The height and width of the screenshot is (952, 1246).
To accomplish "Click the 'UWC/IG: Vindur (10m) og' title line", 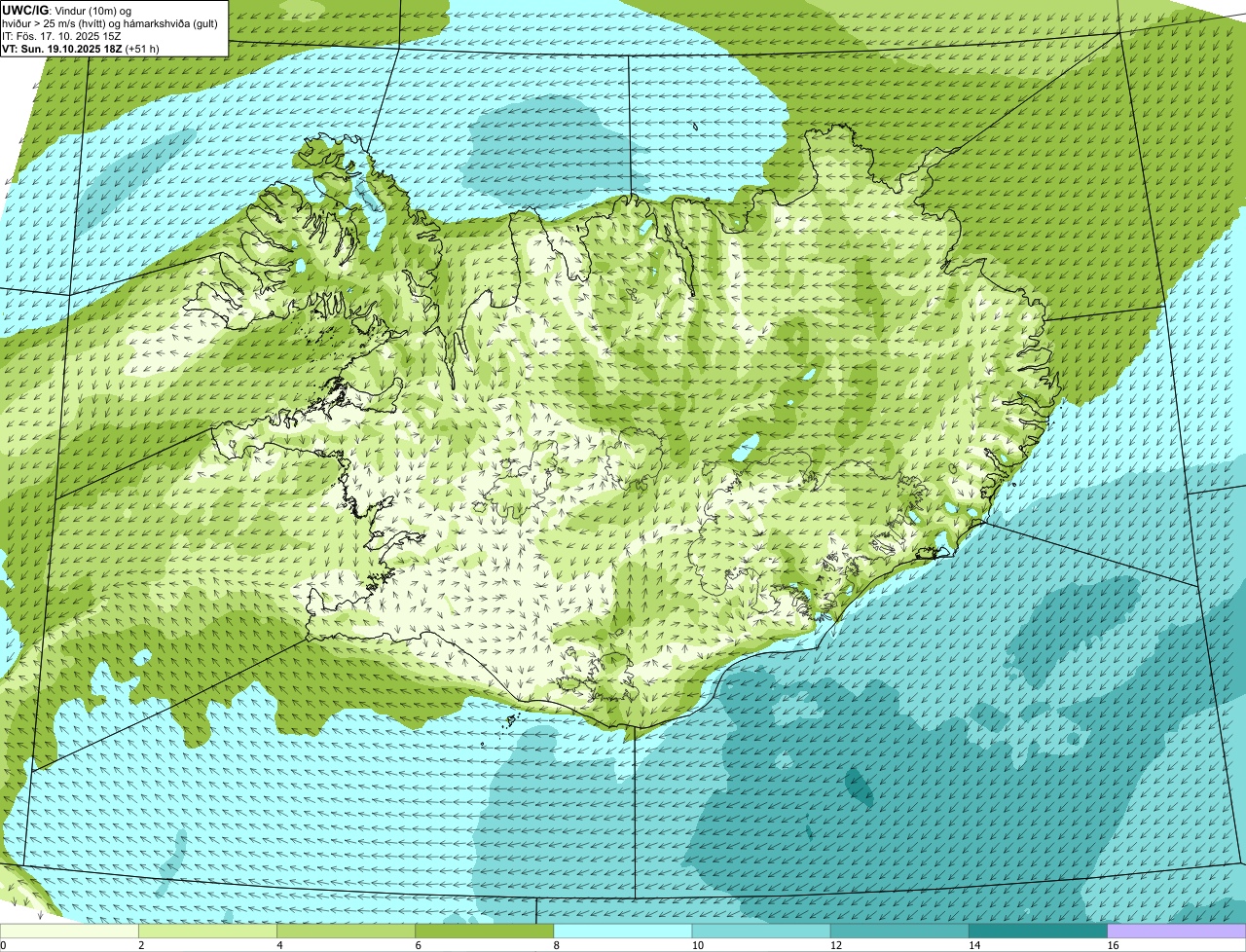I will [66, 10].
